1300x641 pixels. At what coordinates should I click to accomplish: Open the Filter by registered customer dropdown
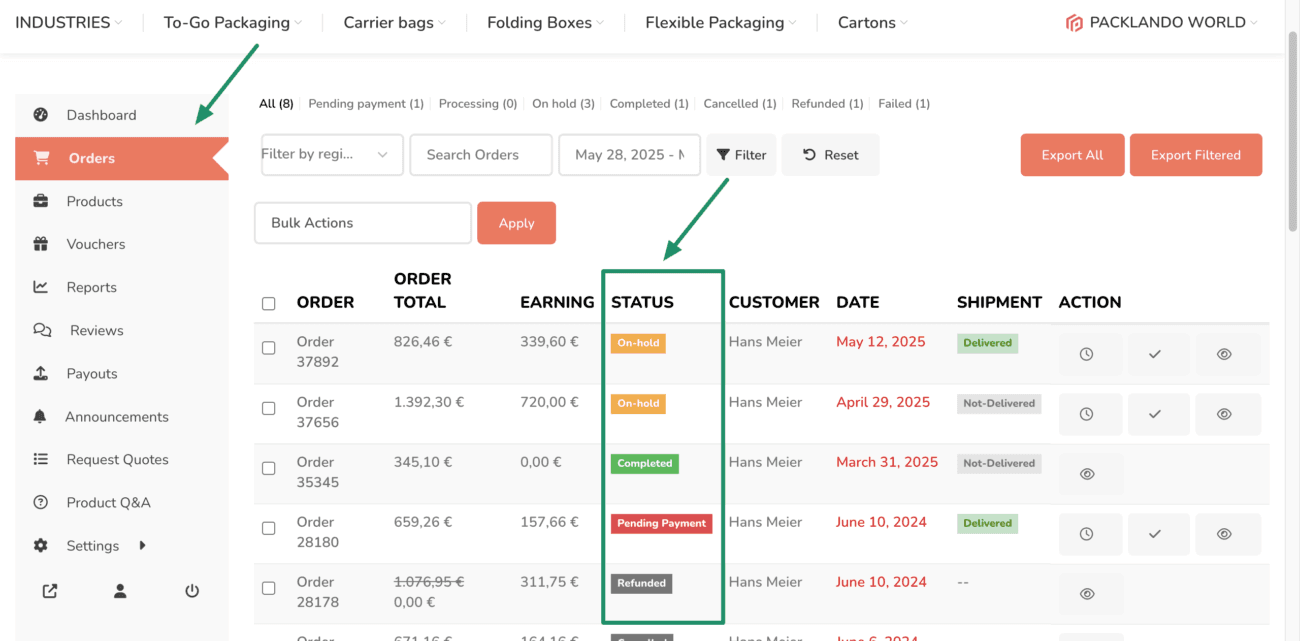[332, 155]
